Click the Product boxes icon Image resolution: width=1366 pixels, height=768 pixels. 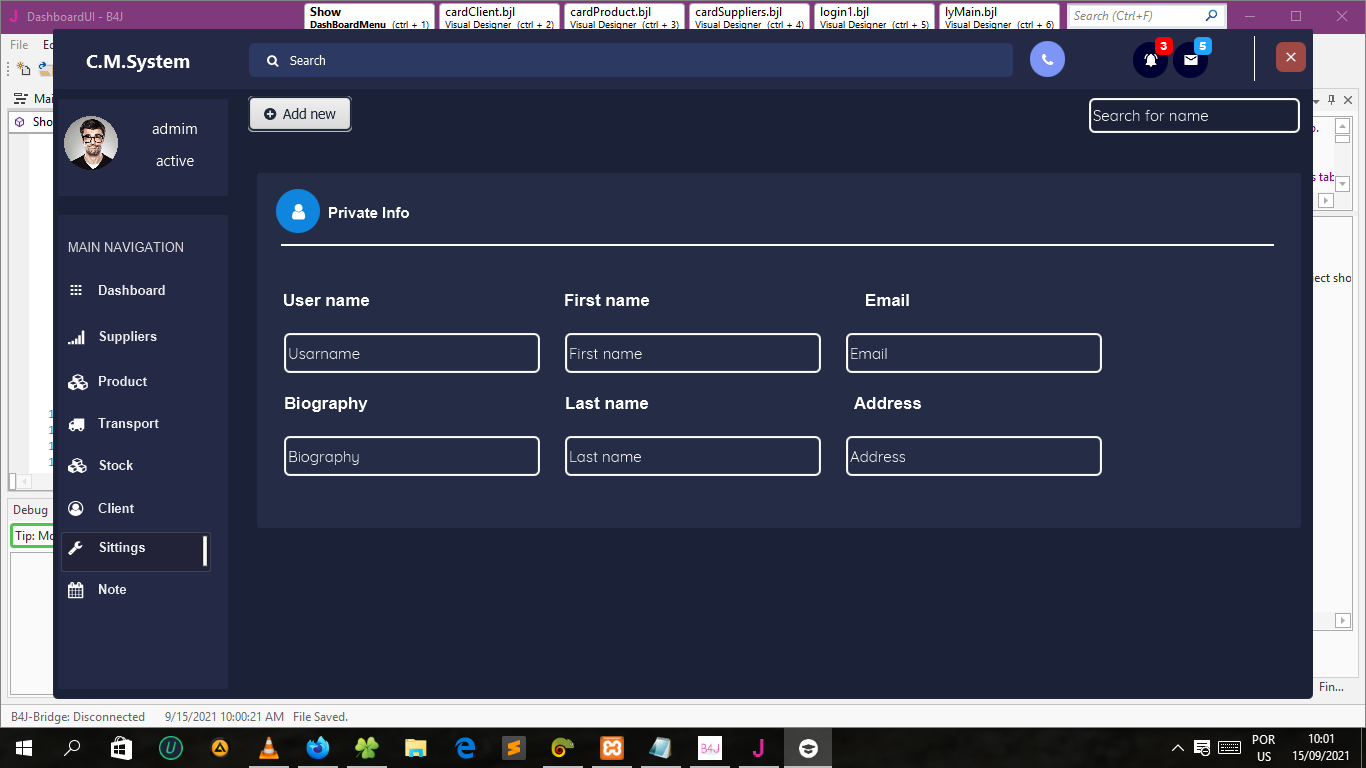coord(77,382)
